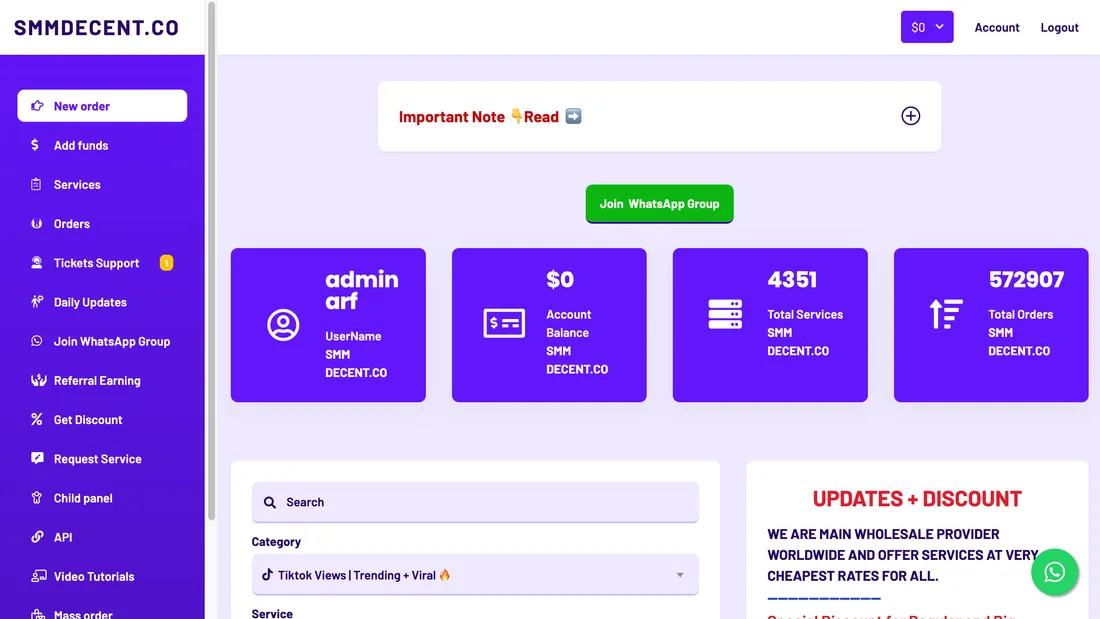This screenshot has width=1100, height=619.
Task: Click the UPDATES + DISCOUNT heading
Action: (x=917, y=499)
